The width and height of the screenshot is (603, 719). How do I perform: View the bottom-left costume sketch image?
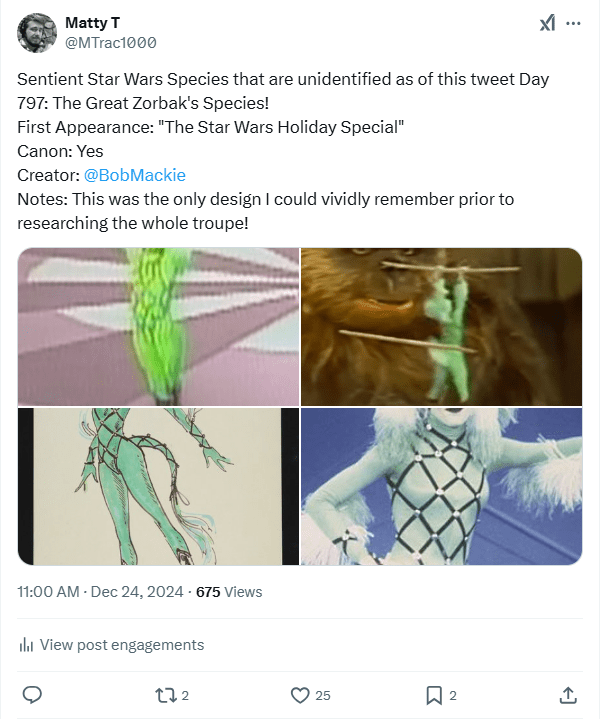point(158,486)
